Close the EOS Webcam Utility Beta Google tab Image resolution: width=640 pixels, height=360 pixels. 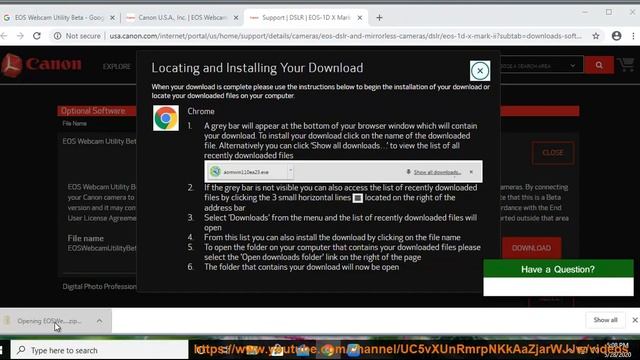coord(113,18)
